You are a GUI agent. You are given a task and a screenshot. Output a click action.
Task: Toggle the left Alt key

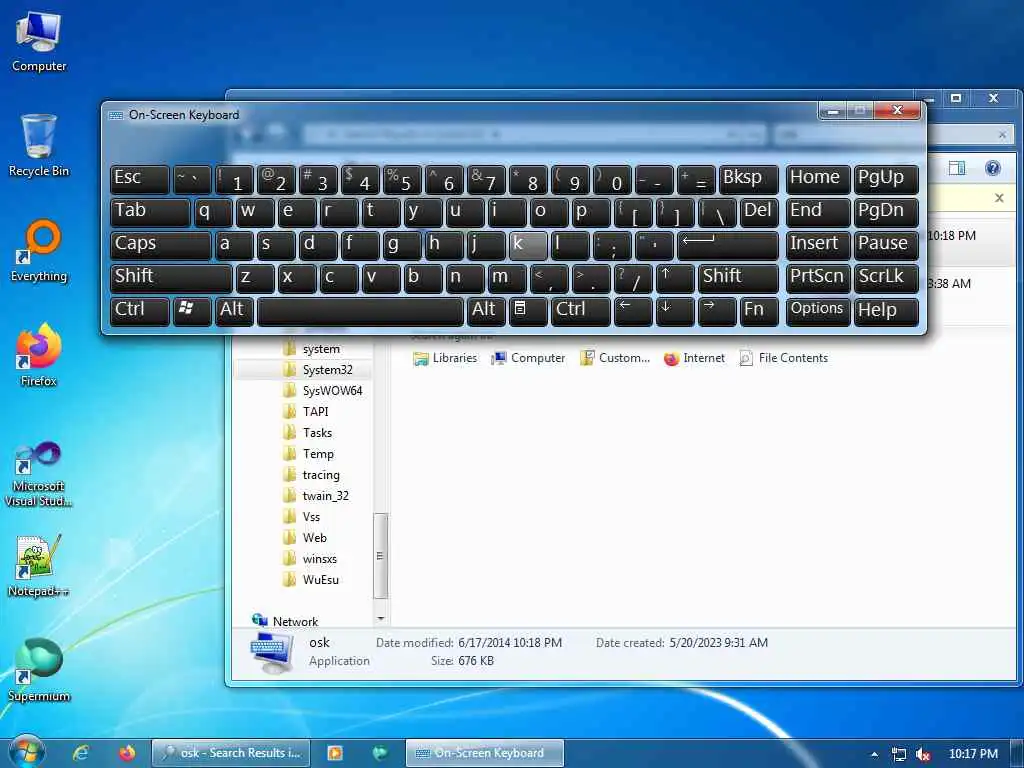point(234,311)
